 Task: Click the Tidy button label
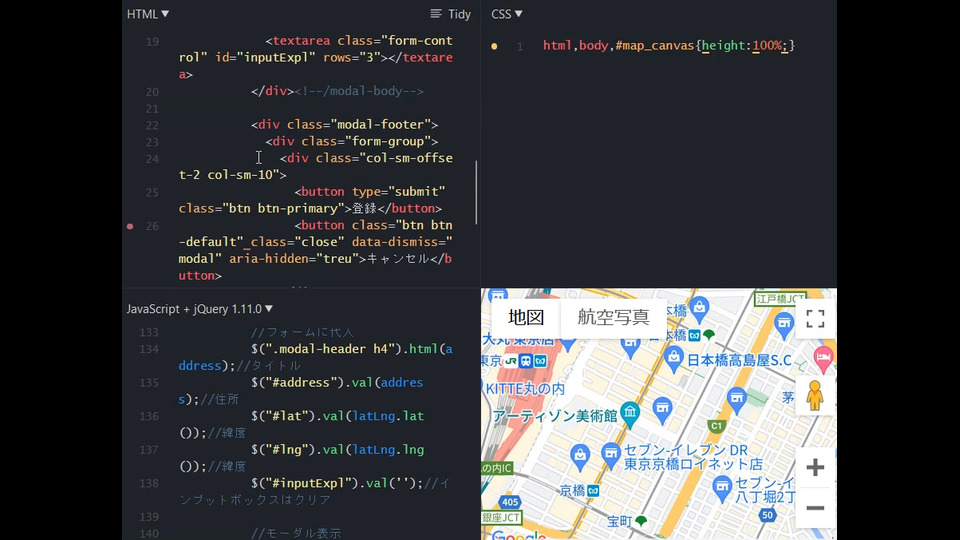point(459,13)
